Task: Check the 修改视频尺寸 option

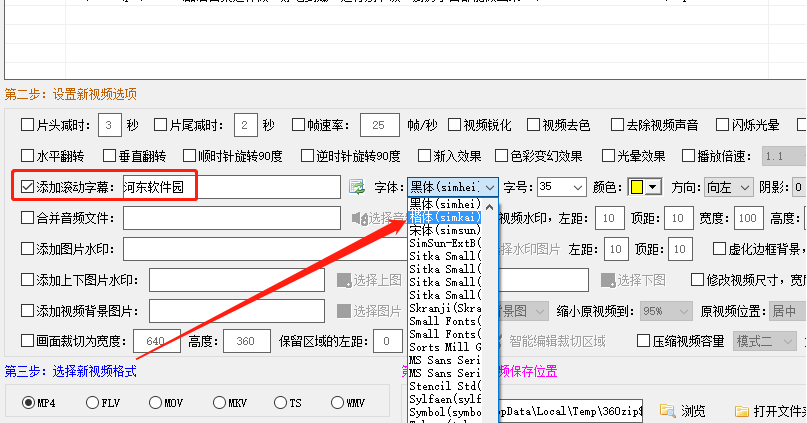Action: tap(697, 280)
